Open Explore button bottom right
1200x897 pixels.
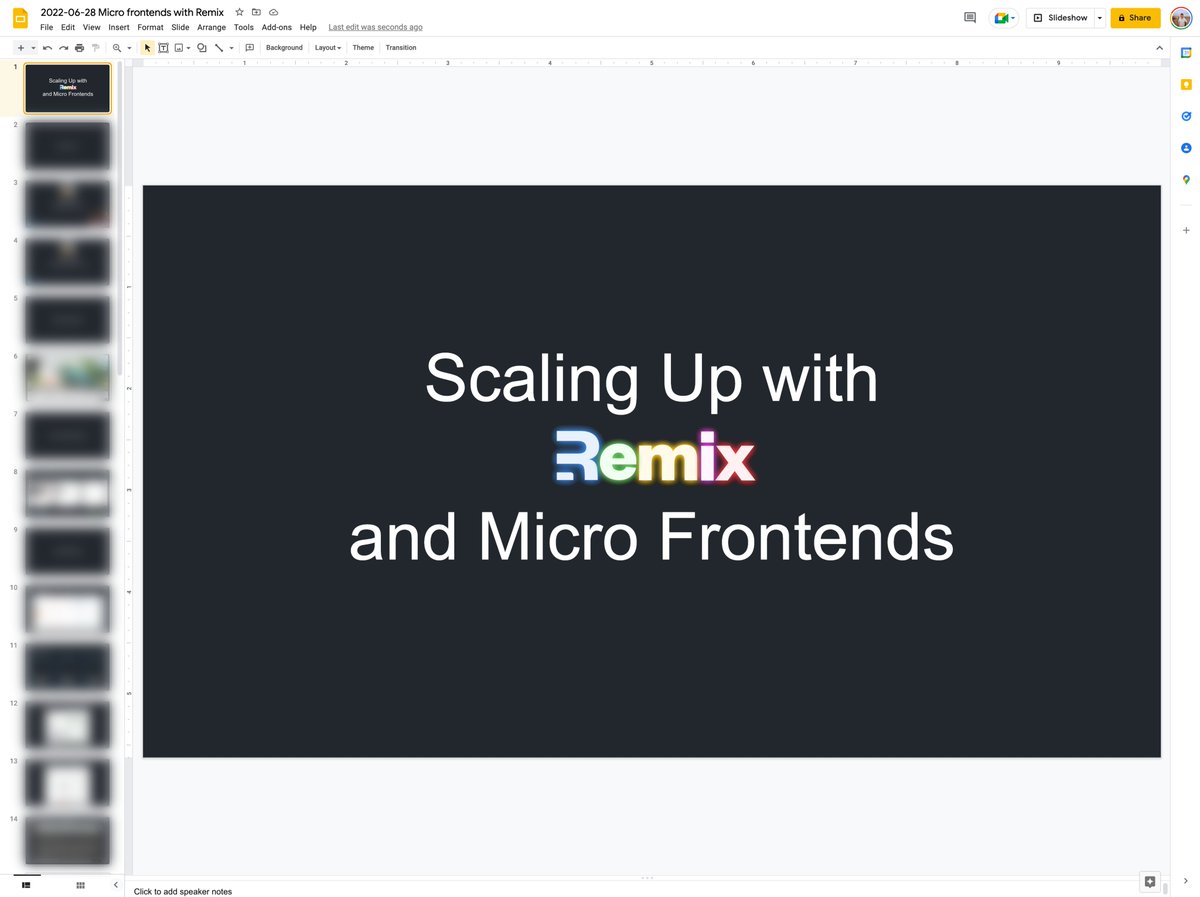[1150, 882]
